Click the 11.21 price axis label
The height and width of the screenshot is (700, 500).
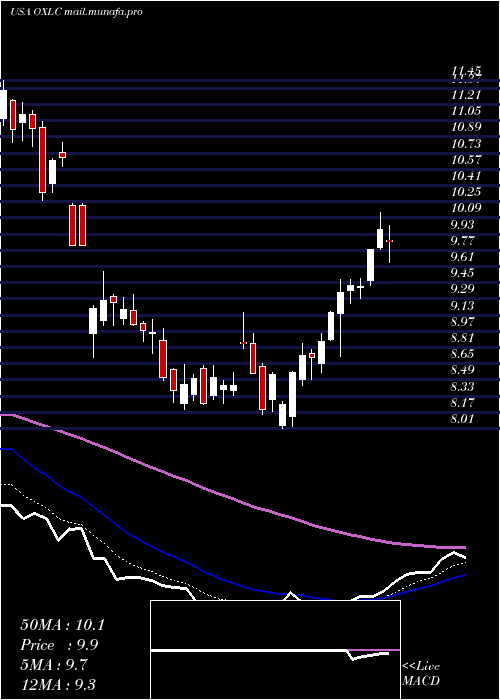coord(466,95)
